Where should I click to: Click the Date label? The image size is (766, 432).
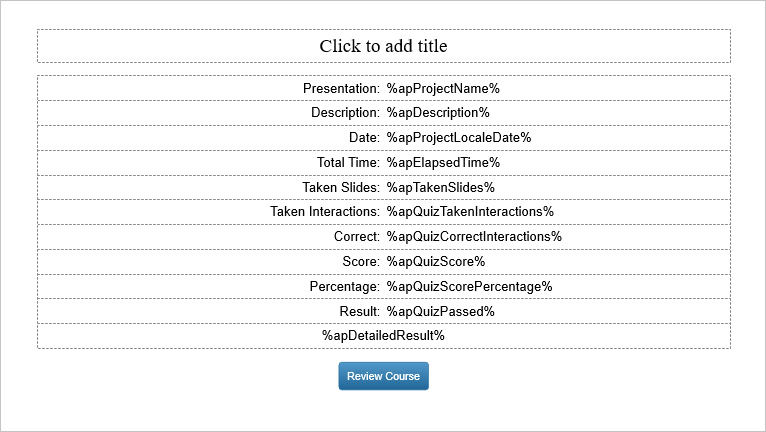(x=364, y=137)
